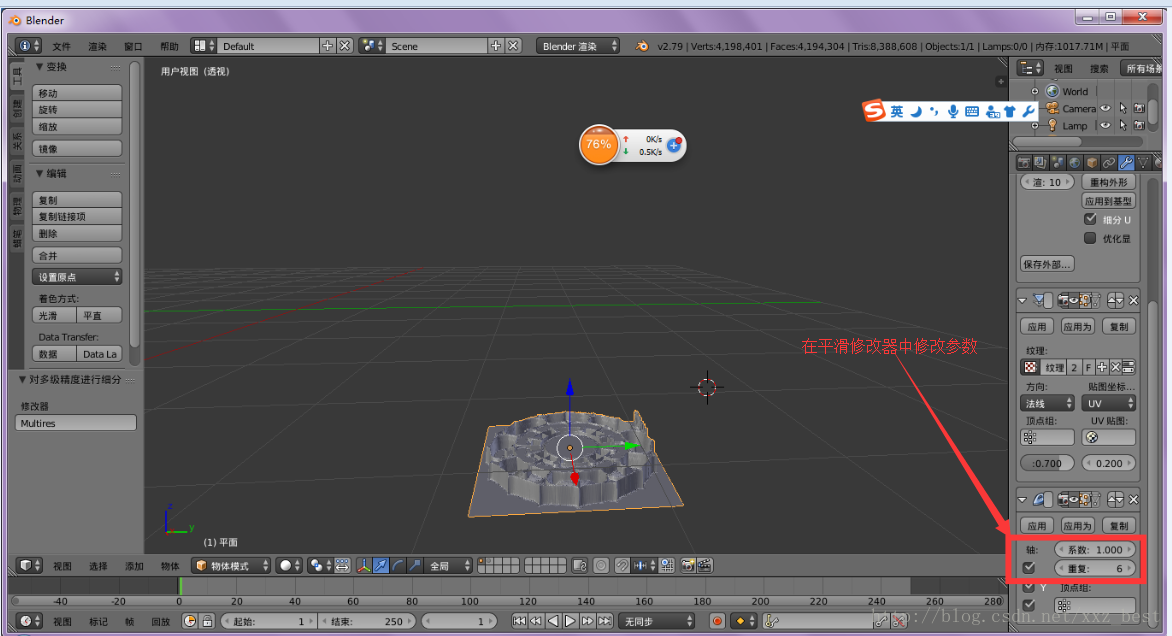Enable the 优化显 checkbox

pyautogui.click(x=1090, y=238)
